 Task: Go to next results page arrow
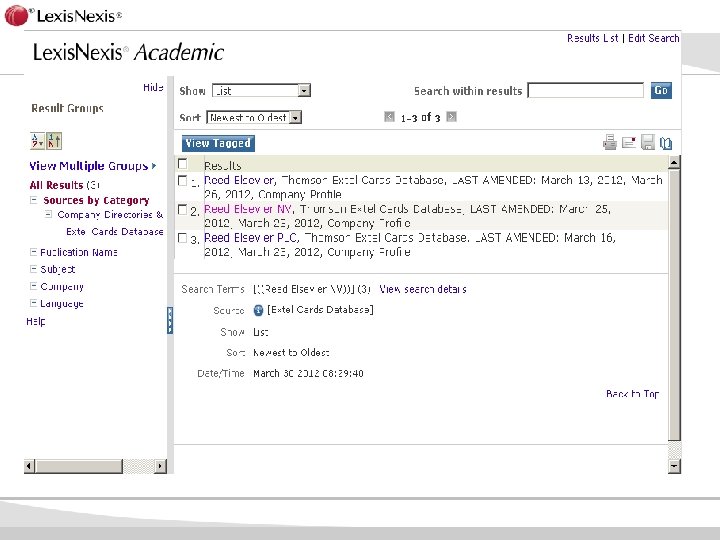click(451, 117)
